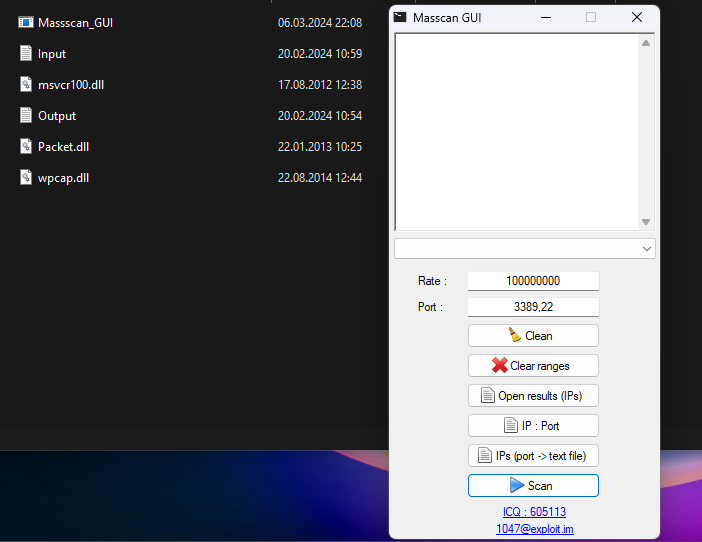Select the Packet.dll file name
This screenshot has width=702, height=542.
click(x=64, y=147)
